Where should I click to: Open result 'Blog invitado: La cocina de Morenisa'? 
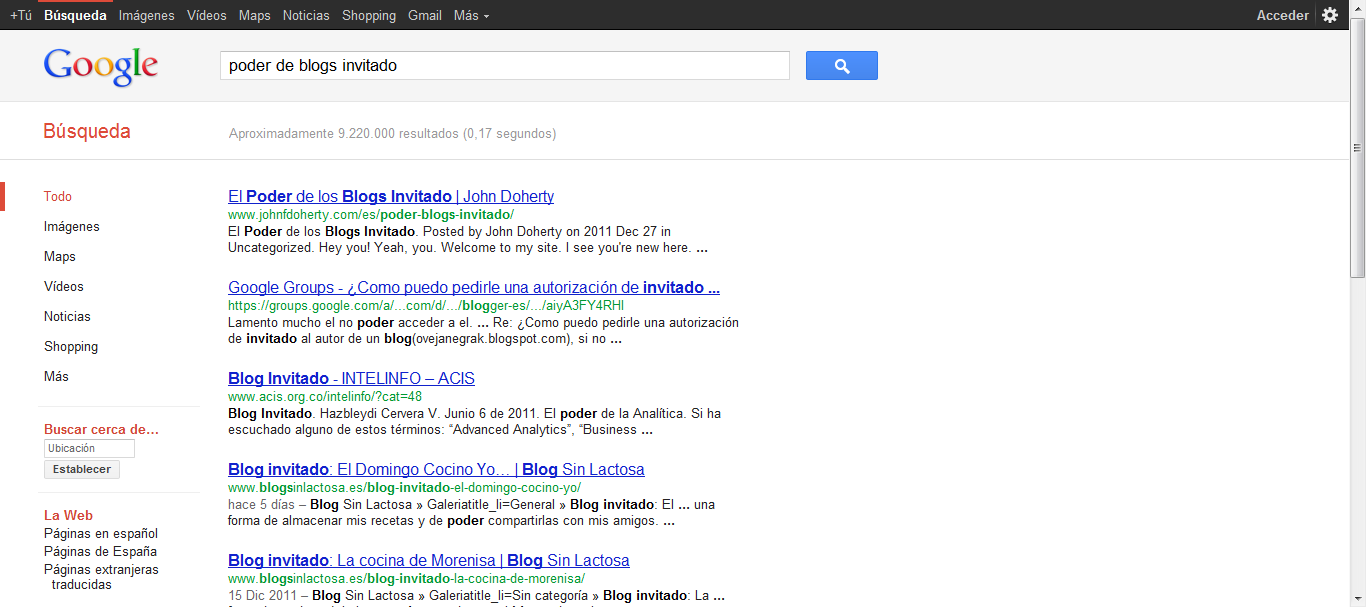[429, 561]
